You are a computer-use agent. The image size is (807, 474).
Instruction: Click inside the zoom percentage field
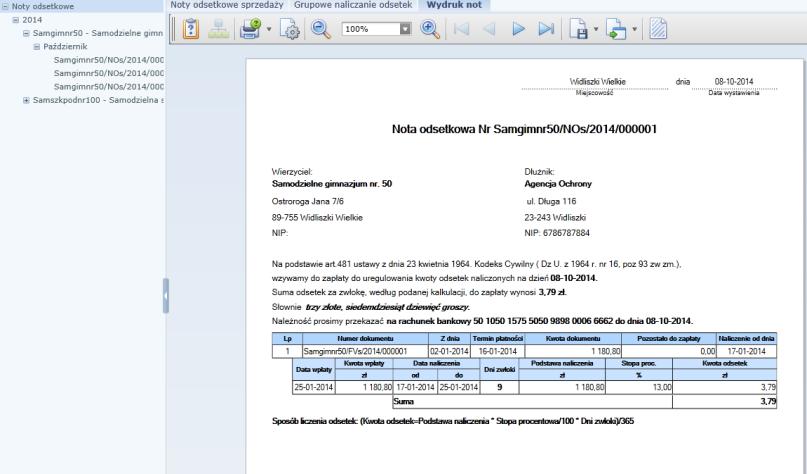pos(371,29)
